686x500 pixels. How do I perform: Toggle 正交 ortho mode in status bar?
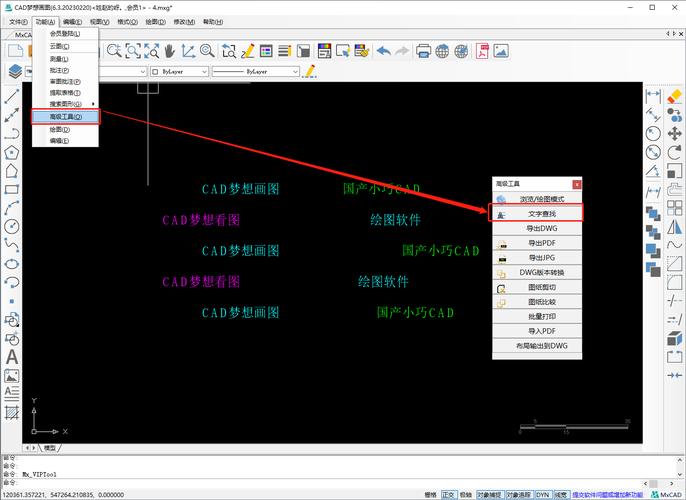447,494
